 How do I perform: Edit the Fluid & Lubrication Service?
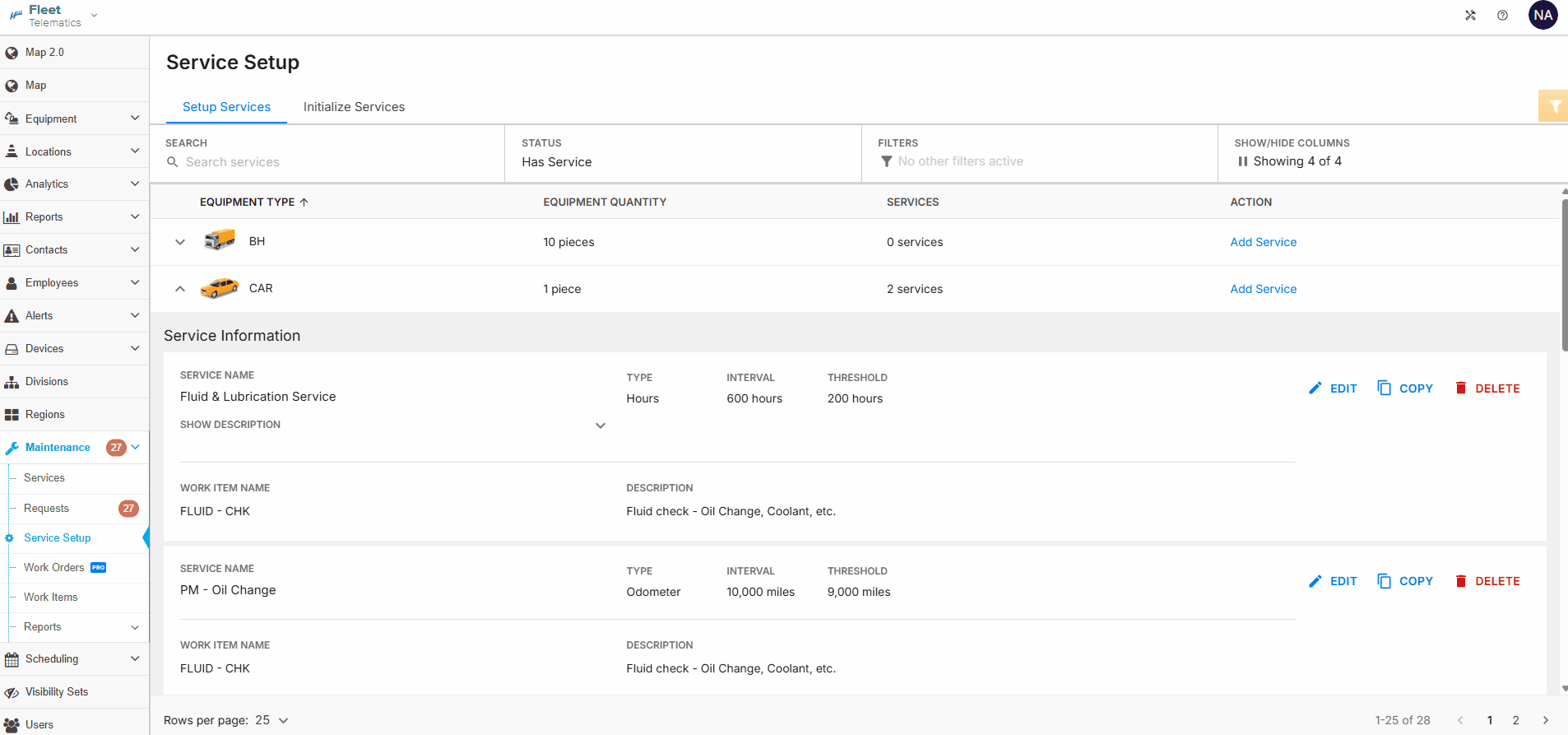point(1333,388)
